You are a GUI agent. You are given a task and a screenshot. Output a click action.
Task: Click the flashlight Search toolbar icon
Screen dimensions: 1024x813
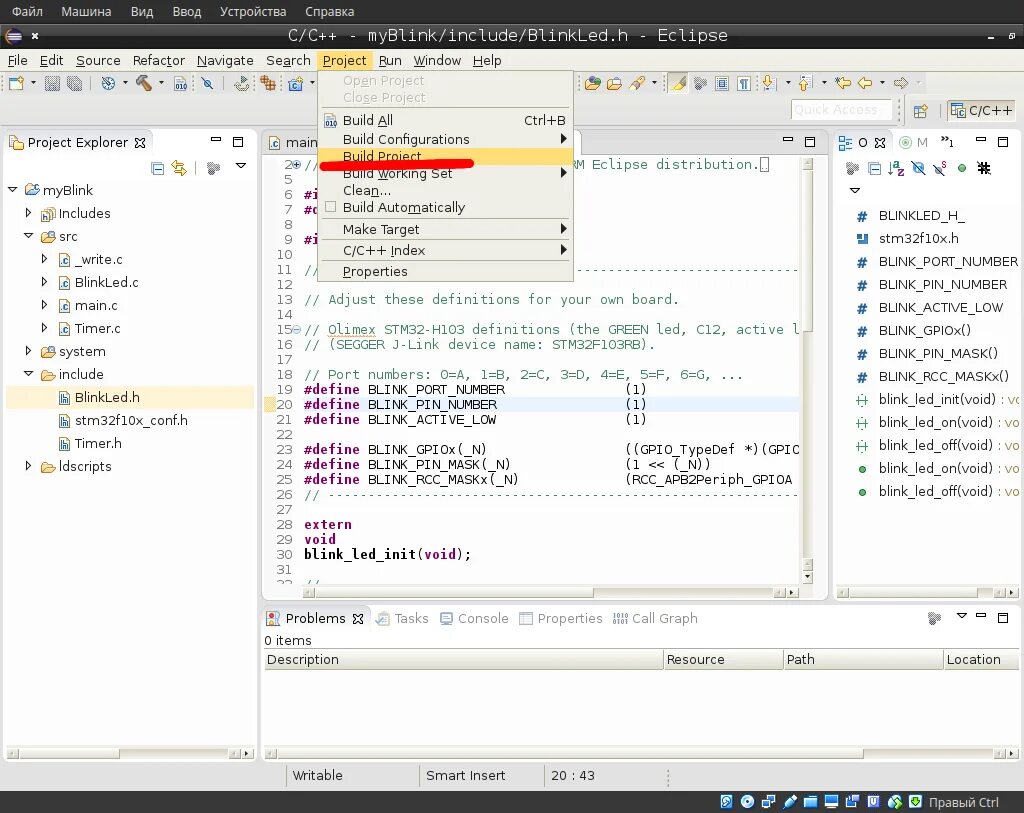click(637, 83)
